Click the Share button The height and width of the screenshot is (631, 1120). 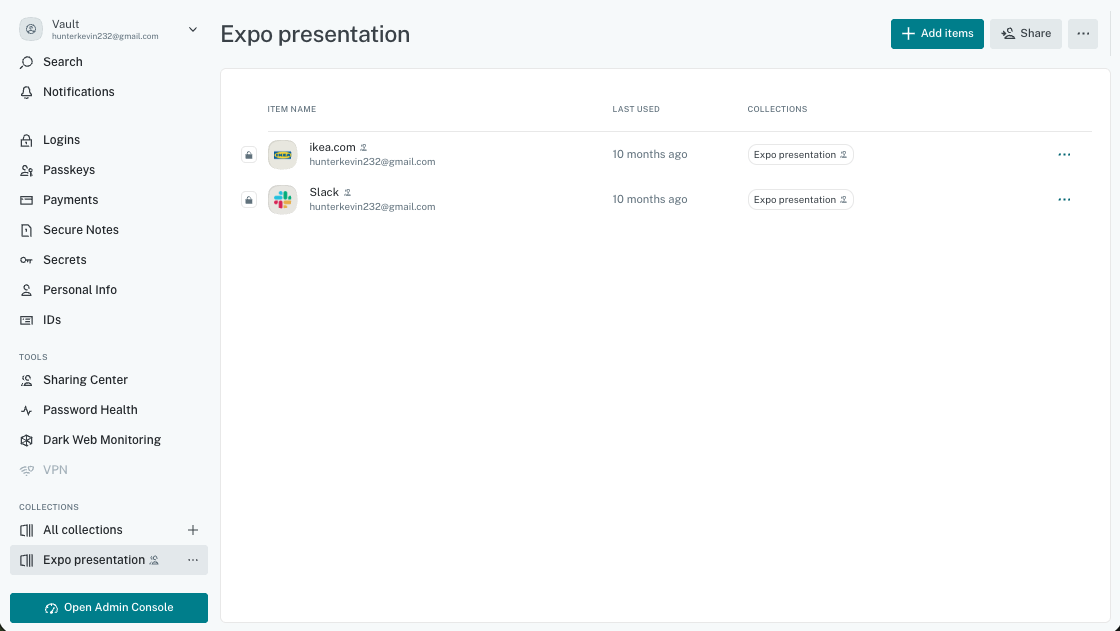1026,34
